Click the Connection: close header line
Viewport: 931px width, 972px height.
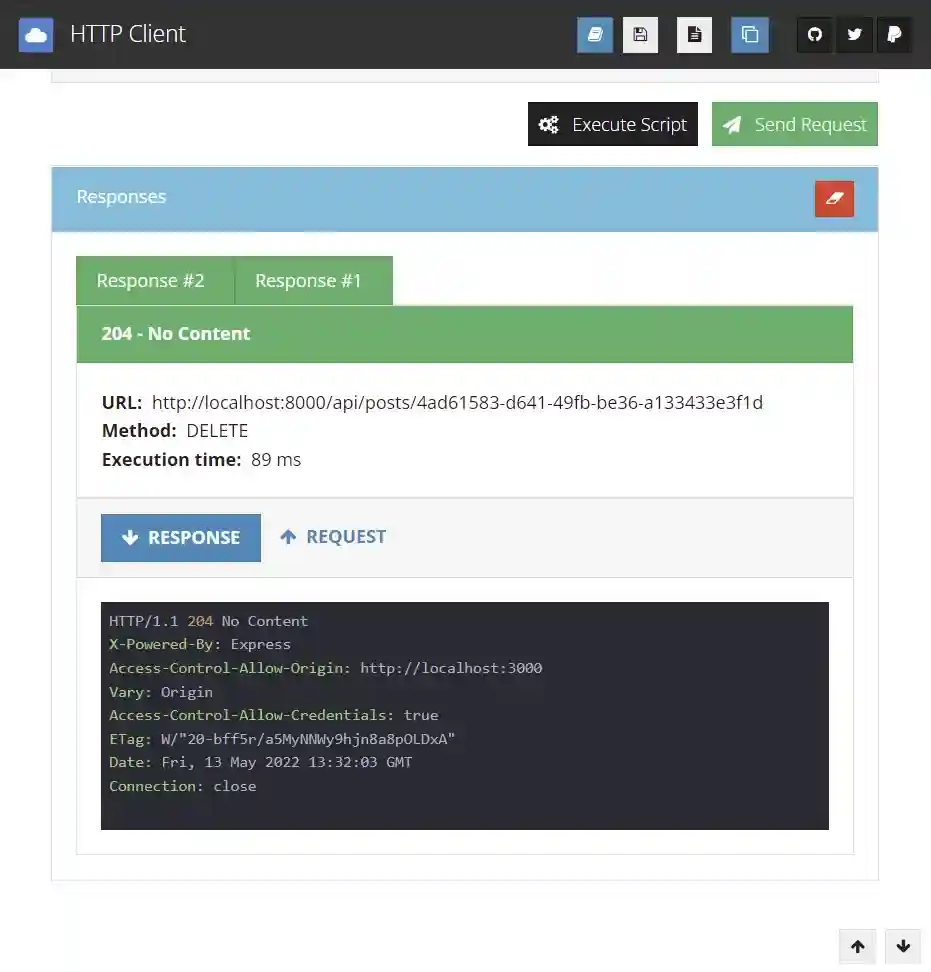182,786
